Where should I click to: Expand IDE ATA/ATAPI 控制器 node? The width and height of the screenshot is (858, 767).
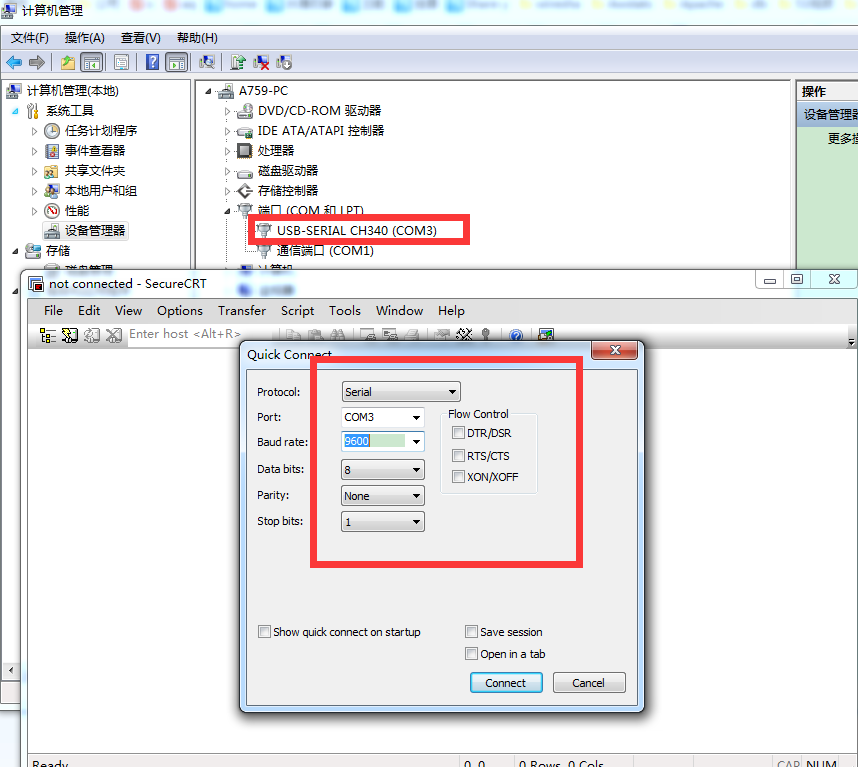click(227, 131)
